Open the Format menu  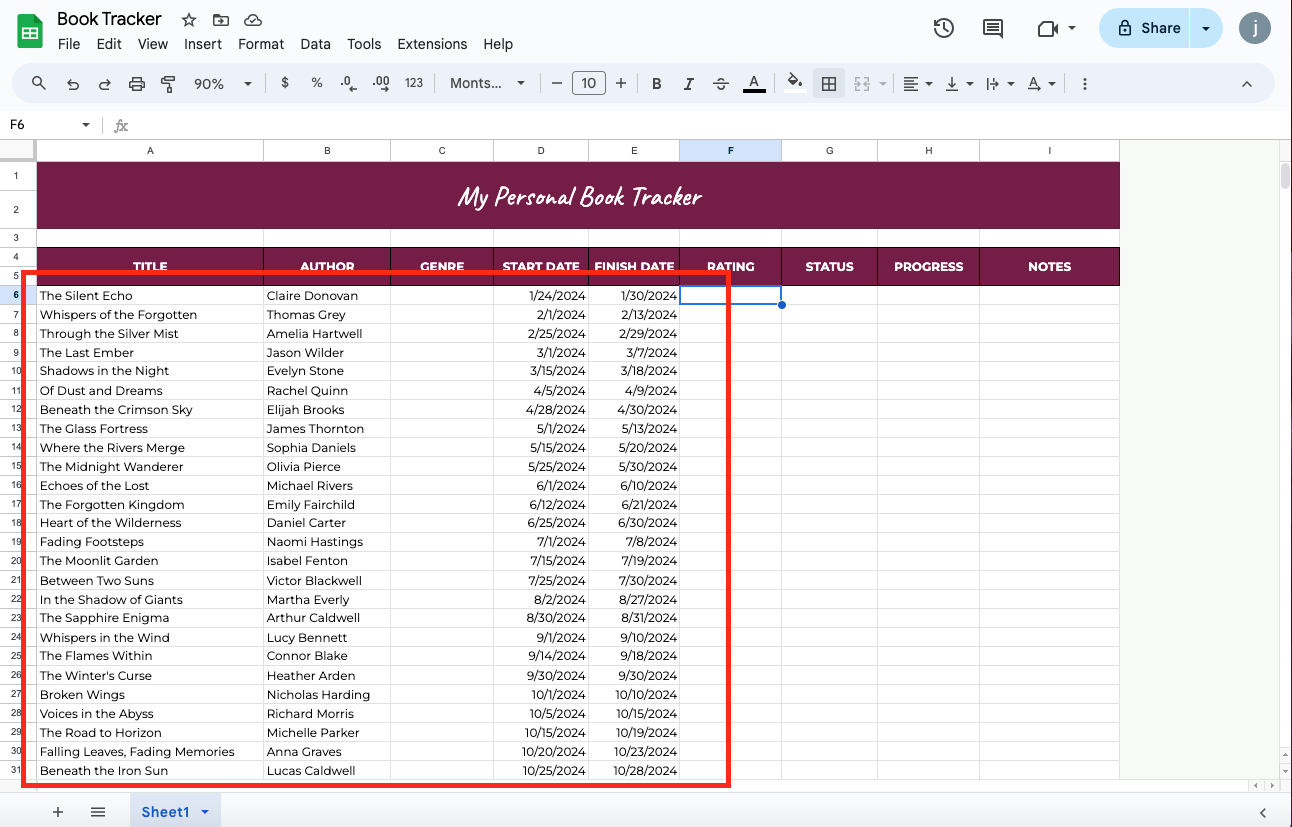(x=261, y=44)
